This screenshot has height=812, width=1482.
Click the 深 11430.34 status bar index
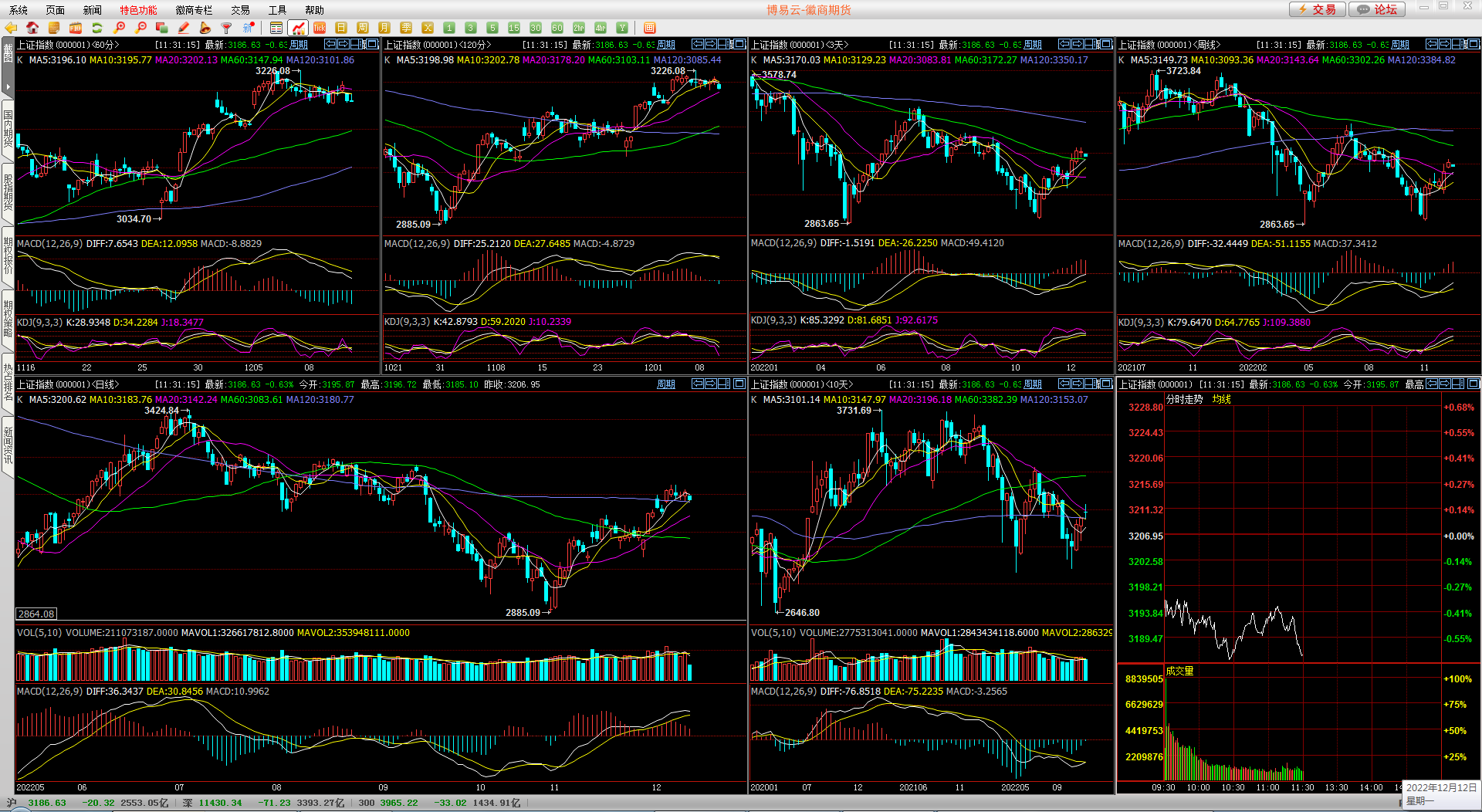click(x=212, y=803)
